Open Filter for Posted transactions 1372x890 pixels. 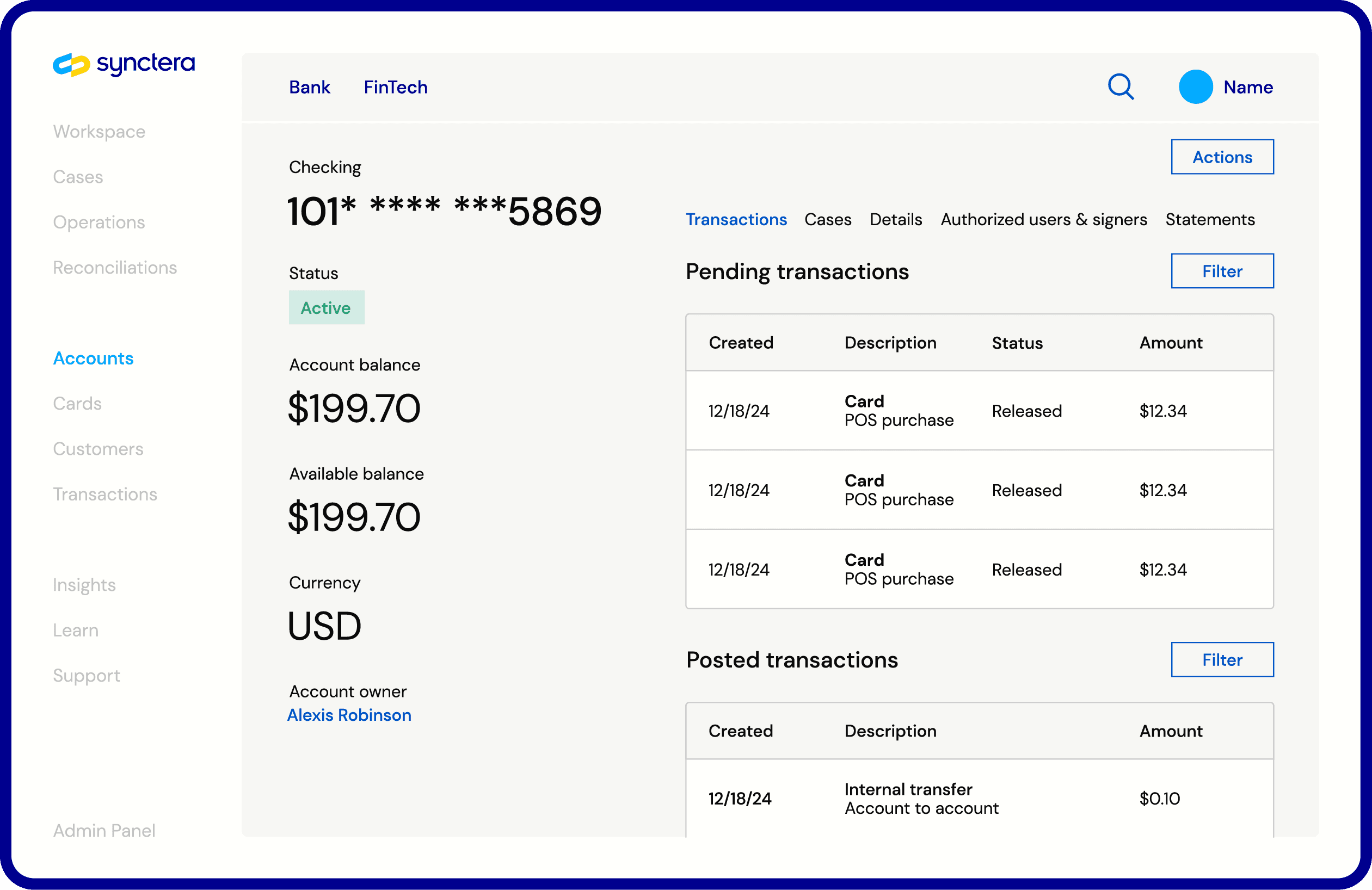tap(1222, 659)
